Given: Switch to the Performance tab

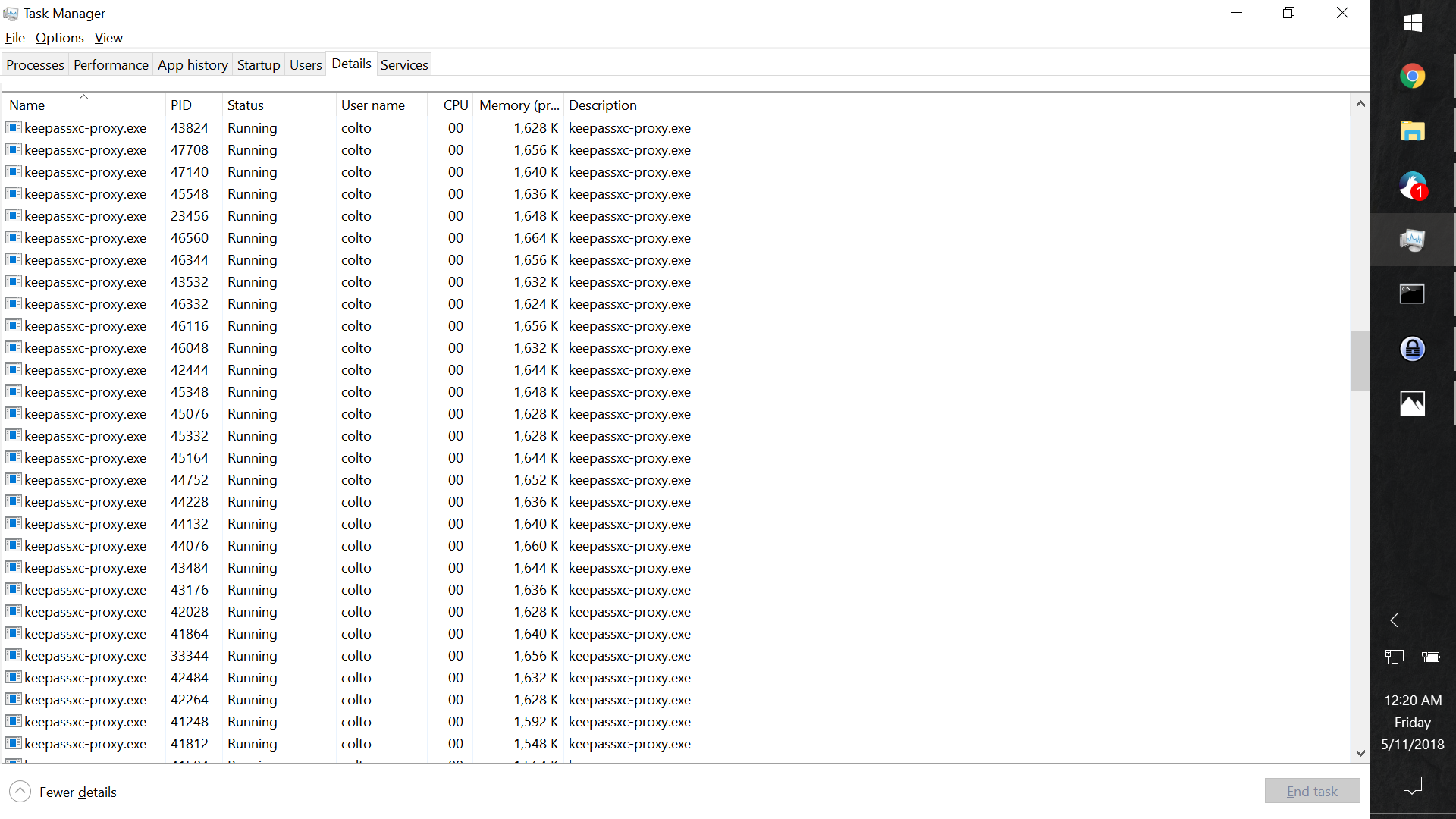Looking at the screenshot, I should 111,64.
